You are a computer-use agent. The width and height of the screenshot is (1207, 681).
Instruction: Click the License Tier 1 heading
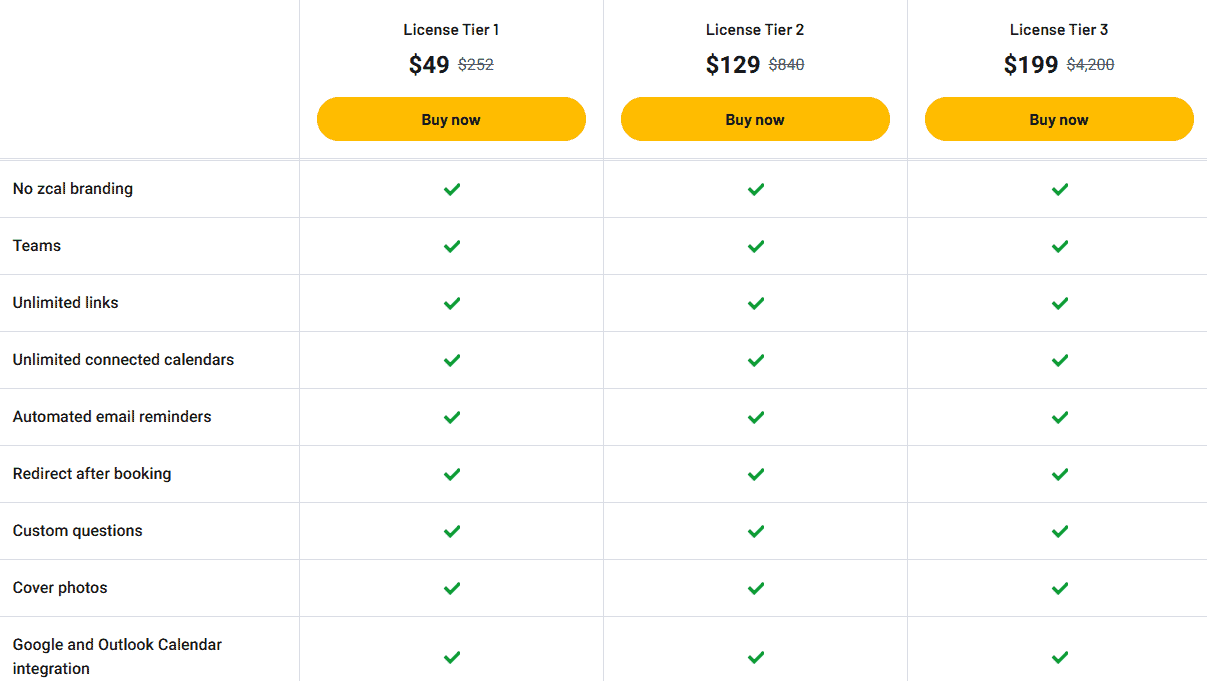451,29
